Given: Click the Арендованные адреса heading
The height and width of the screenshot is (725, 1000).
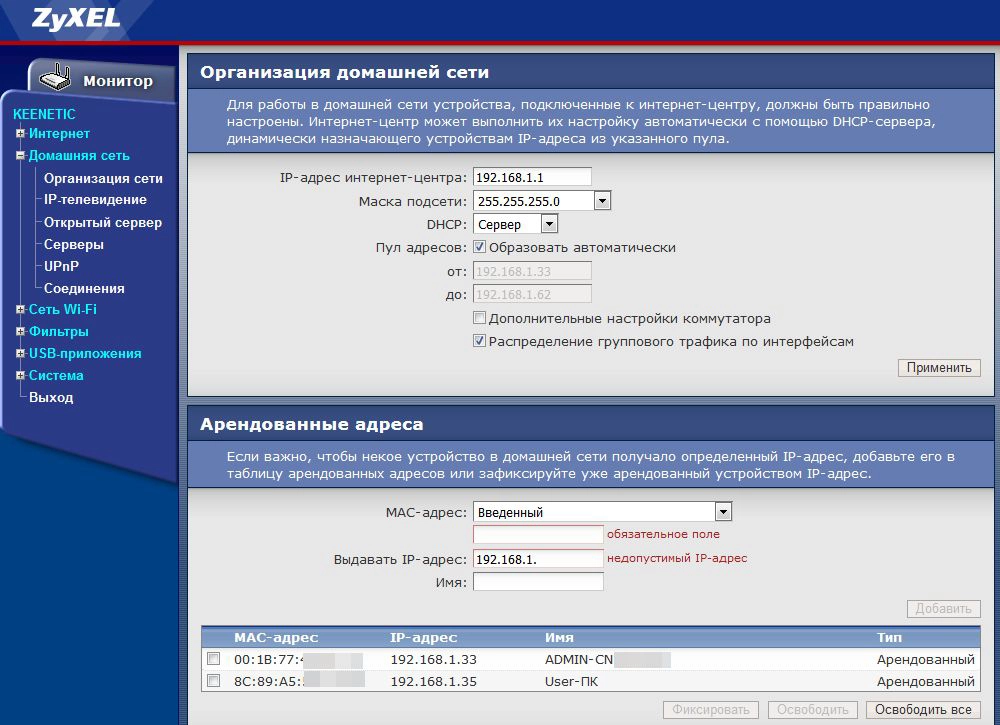Looking at the screenshot, I should (x=311, y=424).
